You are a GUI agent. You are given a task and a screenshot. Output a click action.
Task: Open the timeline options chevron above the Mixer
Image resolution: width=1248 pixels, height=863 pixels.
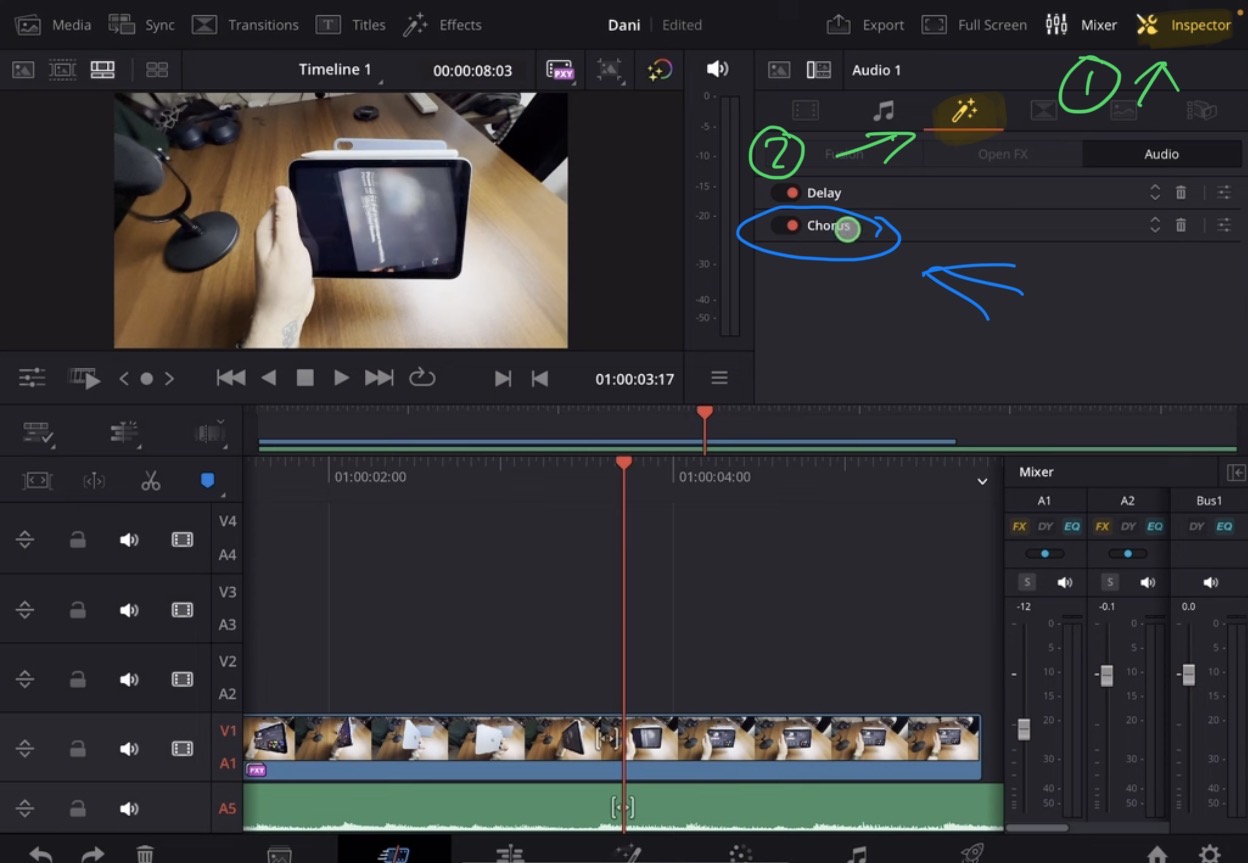pos(981,481)
